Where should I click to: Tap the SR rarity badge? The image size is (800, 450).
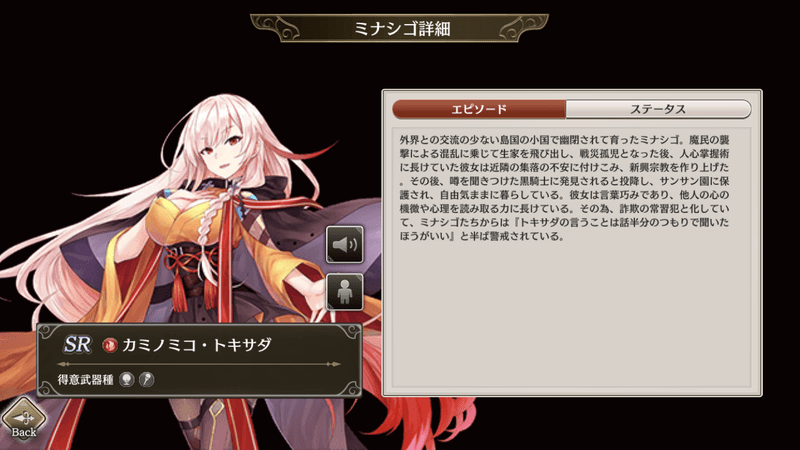click(x=78, y=344)
